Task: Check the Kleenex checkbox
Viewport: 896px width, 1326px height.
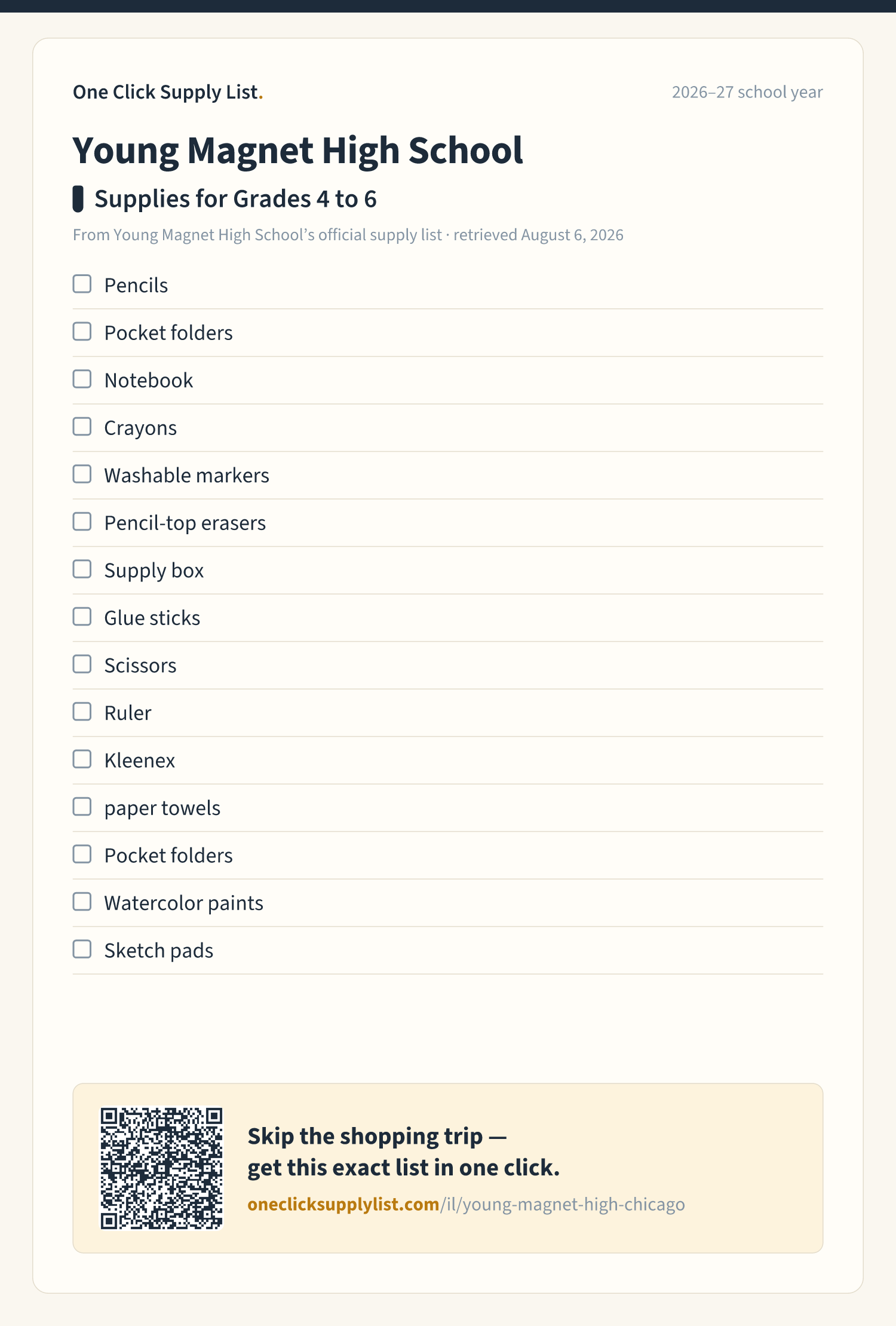Action: (82, 759)
